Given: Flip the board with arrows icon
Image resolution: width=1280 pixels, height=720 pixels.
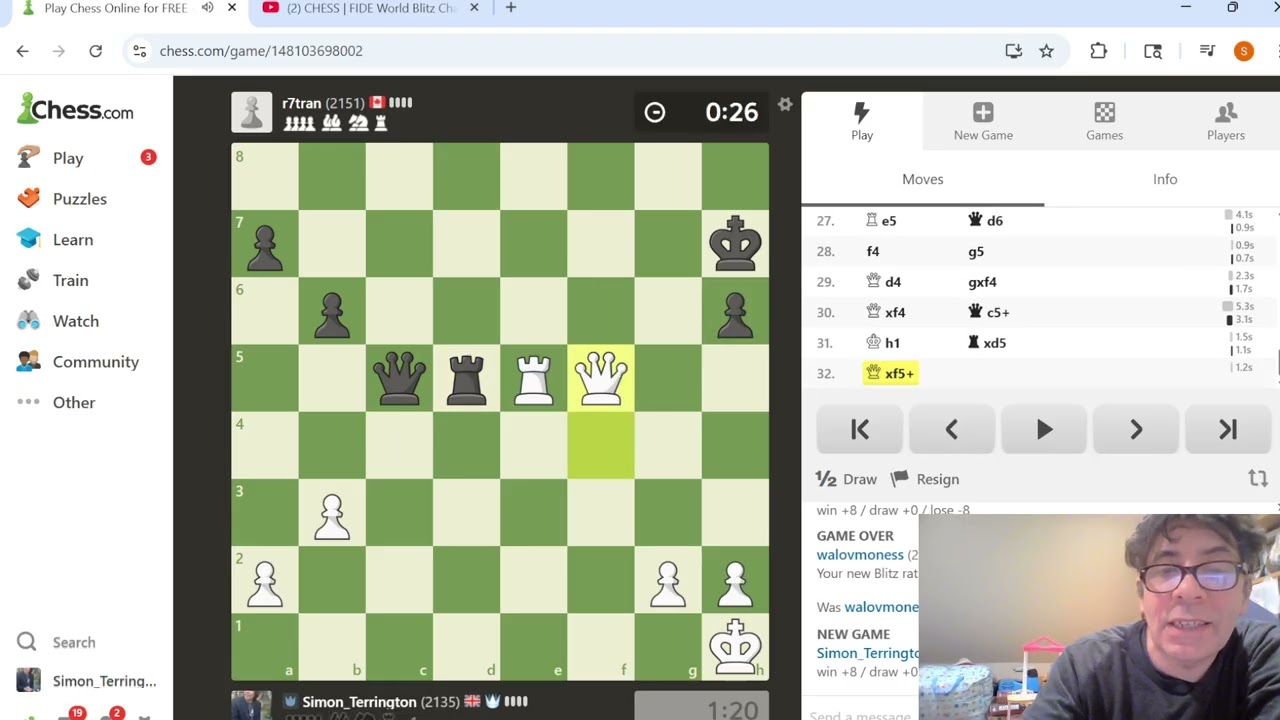Looking at the screenshot, I should coord(1258,479).
